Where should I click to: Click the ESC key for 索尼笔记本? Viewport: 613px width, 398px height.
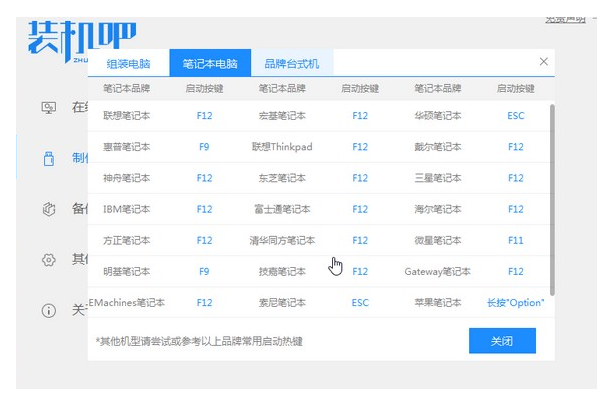tap(360, 303)
